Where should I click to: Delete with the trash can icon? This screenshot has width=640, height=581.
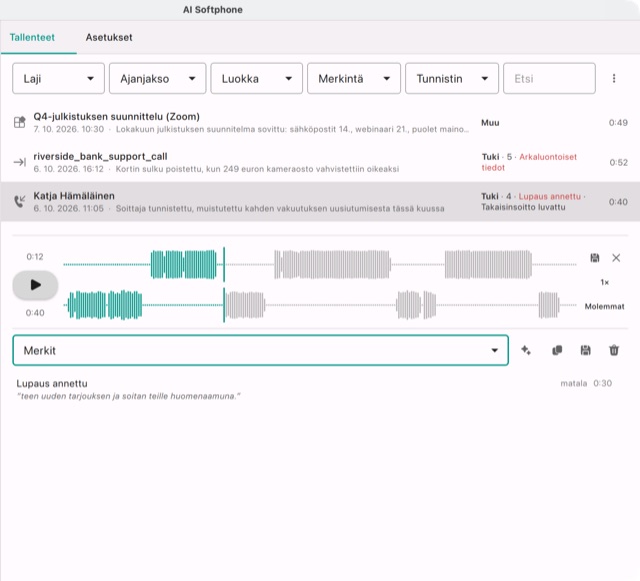click(x=614, y=350)
